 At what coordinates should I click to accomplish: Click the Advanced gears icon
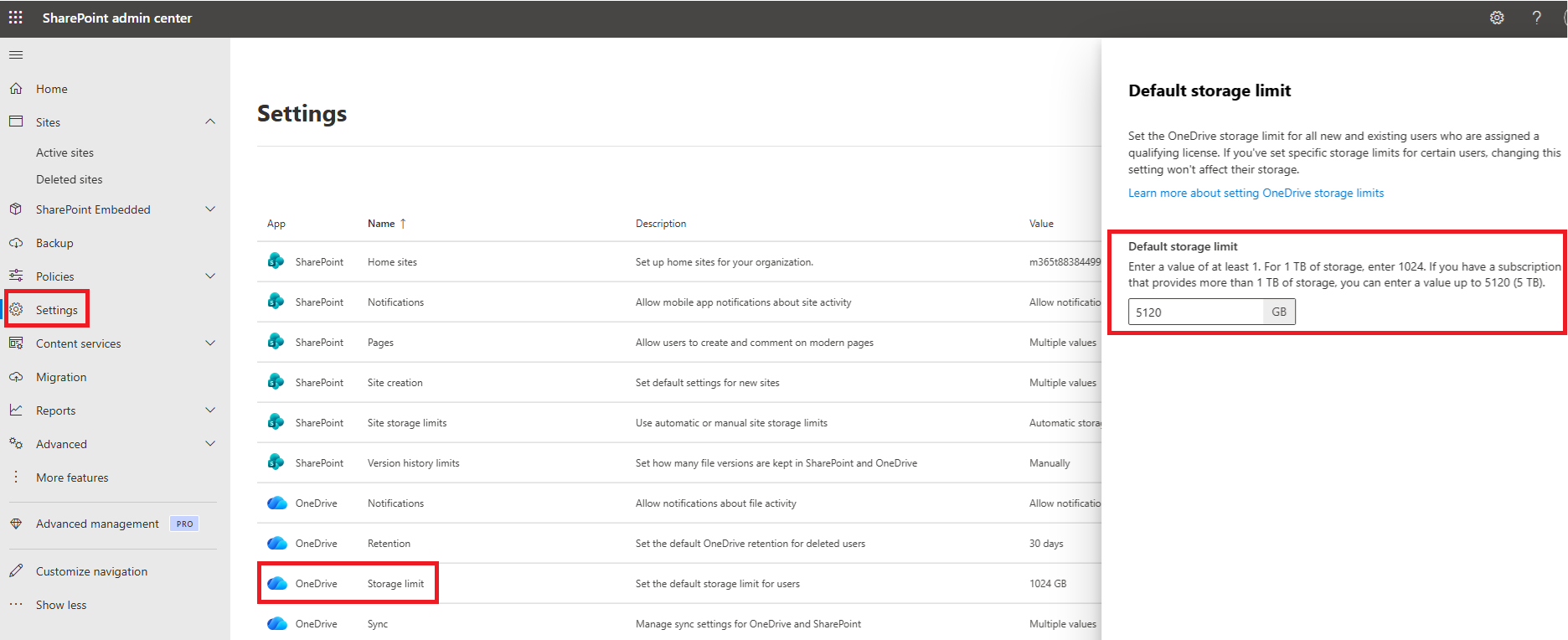point(16,443)
